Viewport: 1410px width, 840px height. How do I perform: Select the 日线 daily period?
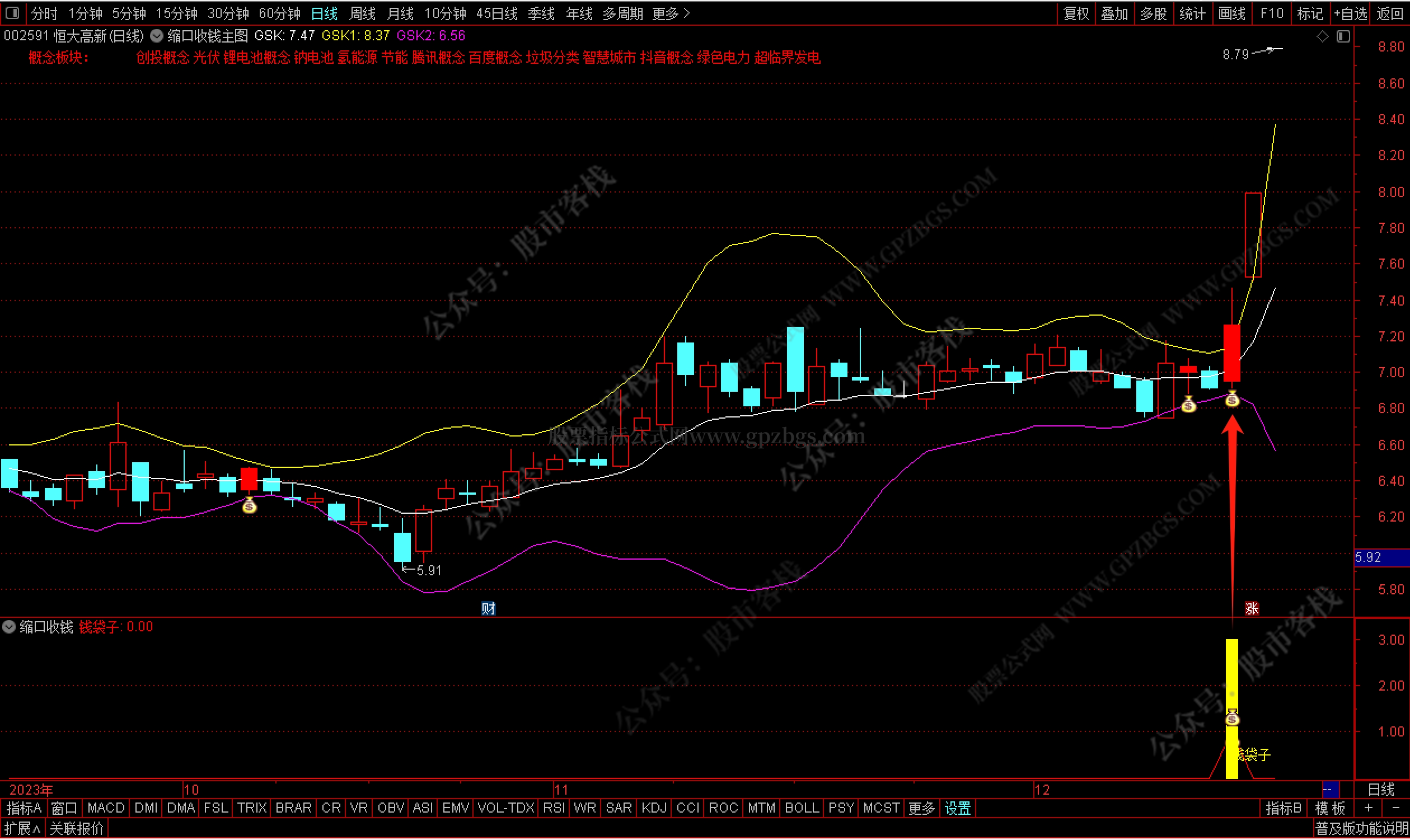[324, 13]
